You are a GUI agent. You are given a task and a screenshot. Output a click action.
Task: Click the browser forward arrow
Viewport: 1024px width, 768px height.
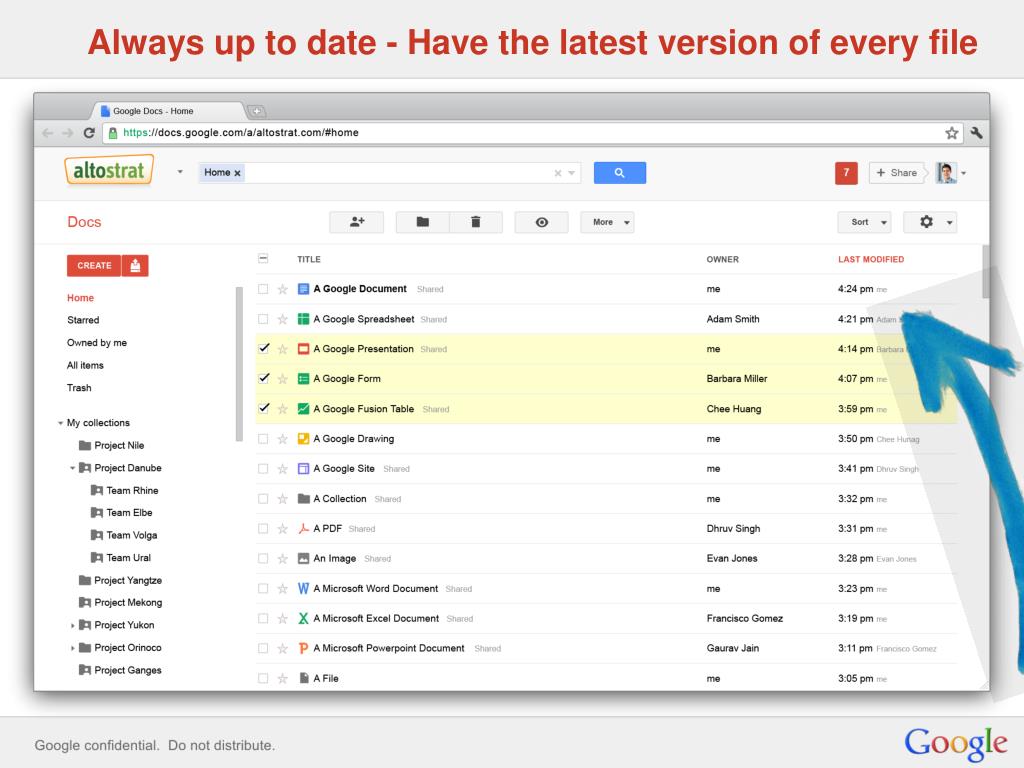pyautogui.click(x=68, y=133)
